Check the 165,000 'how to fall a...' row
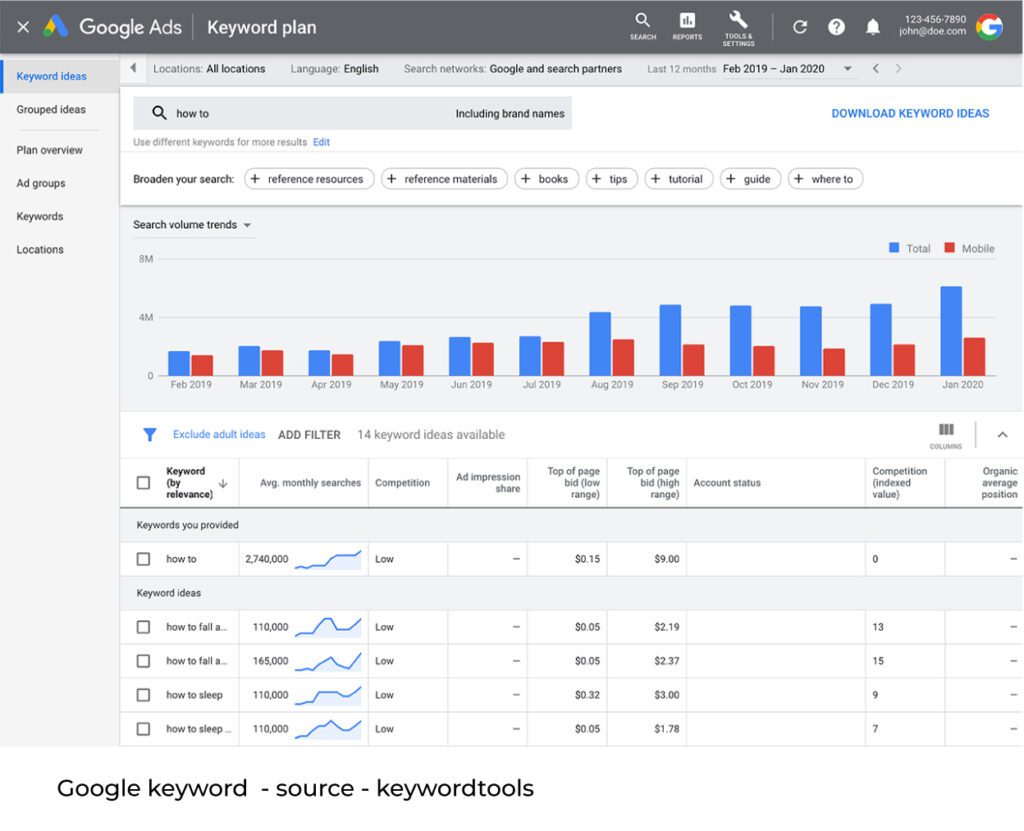The height and width of the screenshot is (831, 1024). [x=144, y=661]
